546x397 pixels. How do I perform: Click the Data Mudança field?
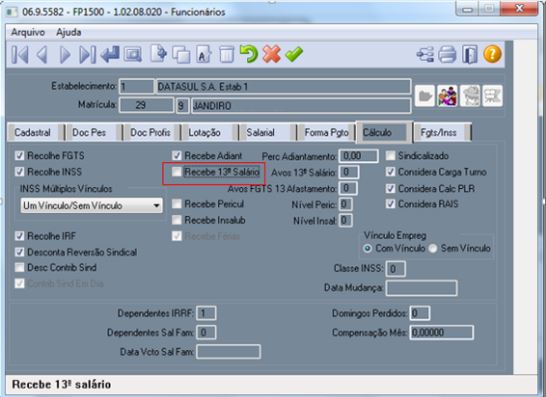click(422, 288)
